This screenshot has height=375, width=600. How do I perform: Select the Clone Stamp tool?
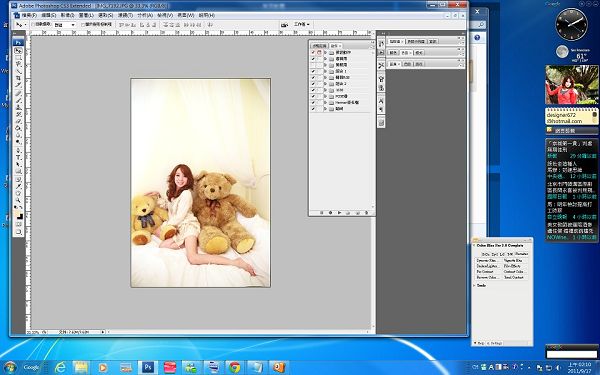pyautogui.click(x=18, y=107)
